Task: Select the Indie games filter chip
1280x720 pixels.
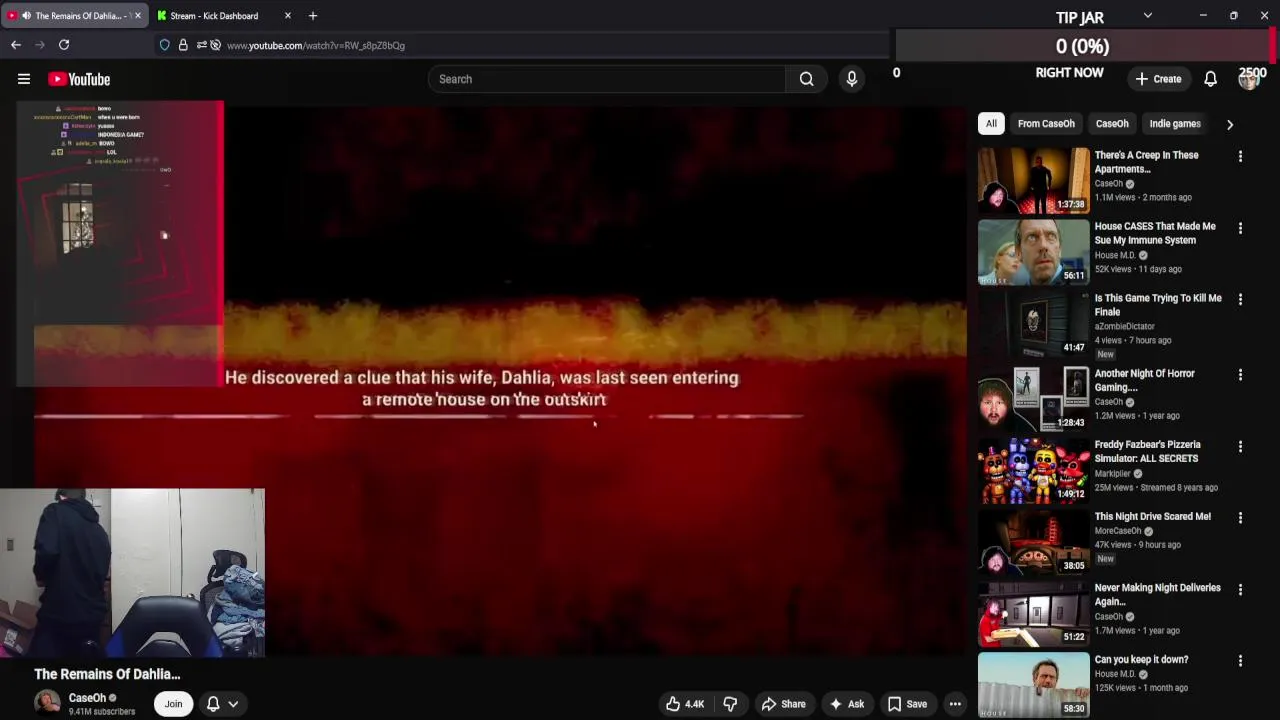Action: coord(1175,124)
